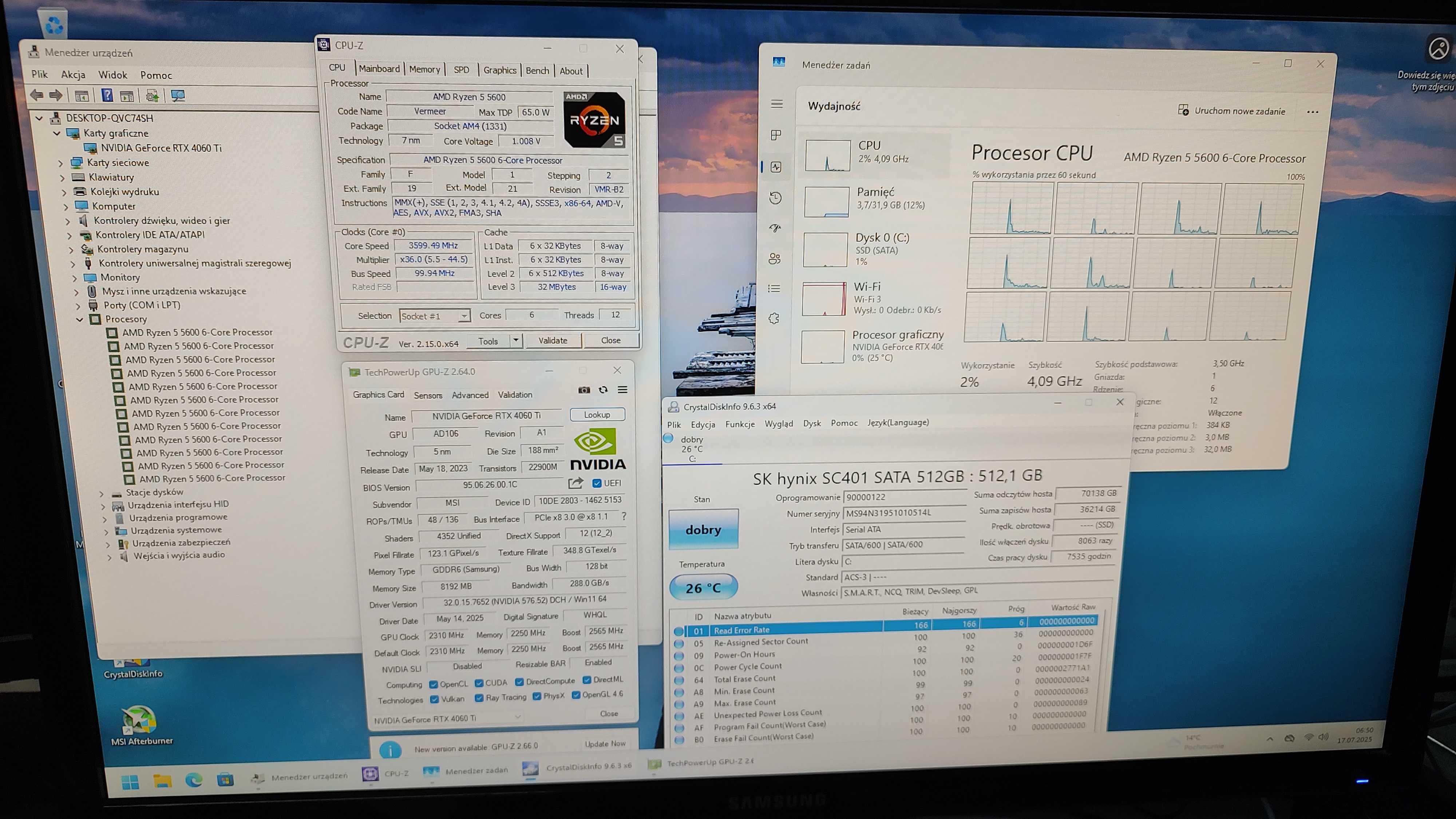Click the 26 °C temperature button in CrystalDiskInfo
Image resolution: width=1456 pixels, height=819 pixels.
point(704,588)
